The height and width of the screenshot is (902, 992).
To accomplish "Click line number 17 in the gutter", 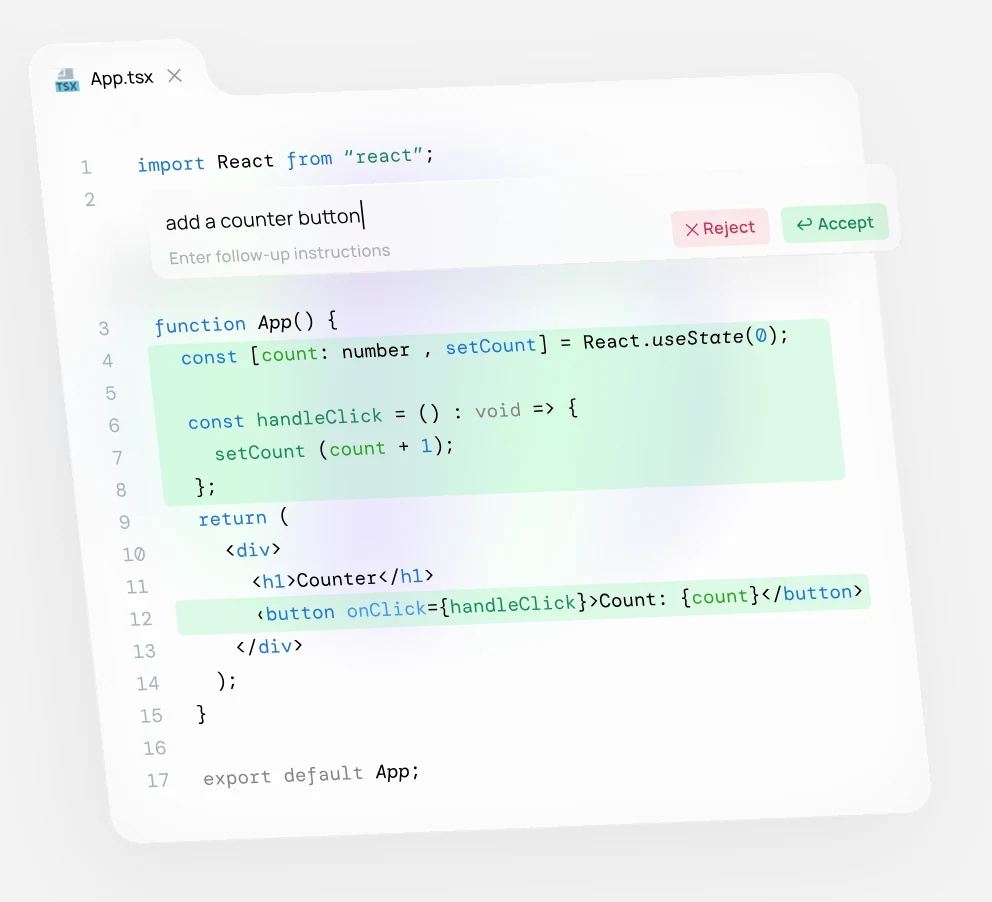I will (158, 780).
